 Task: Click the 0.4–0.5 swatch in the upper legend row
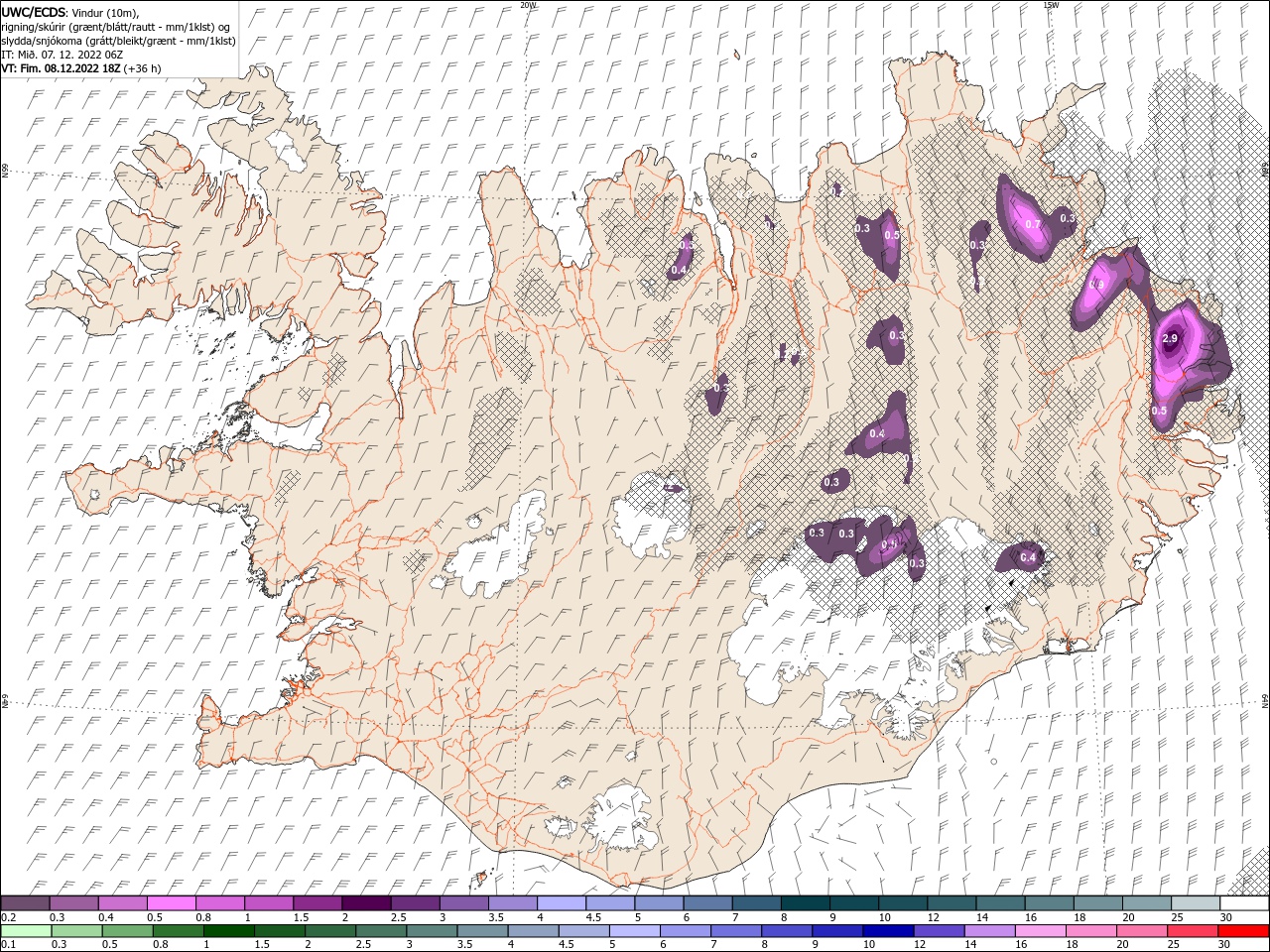point(122,903)
